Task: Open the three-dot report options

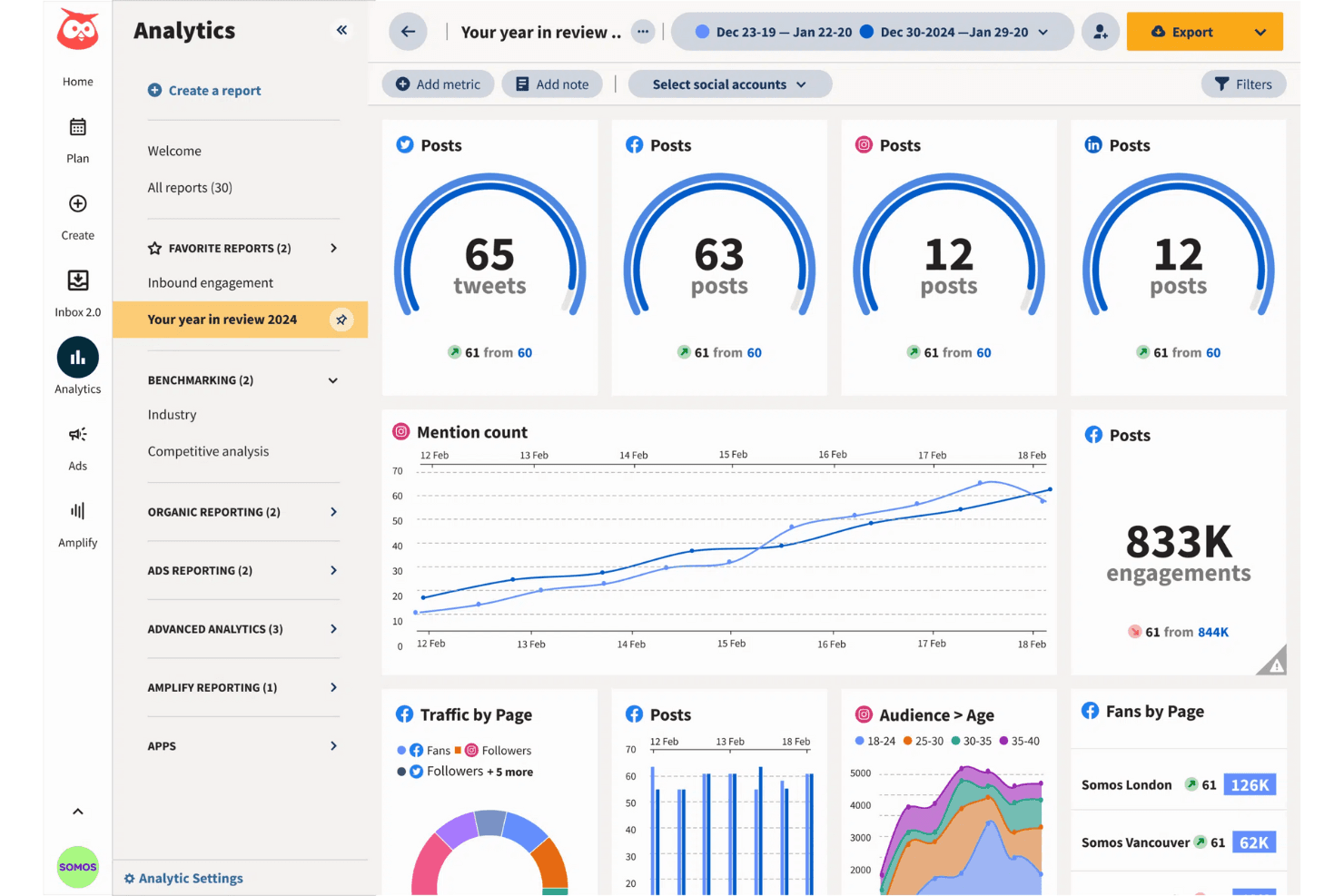Action: pos(643,32)
